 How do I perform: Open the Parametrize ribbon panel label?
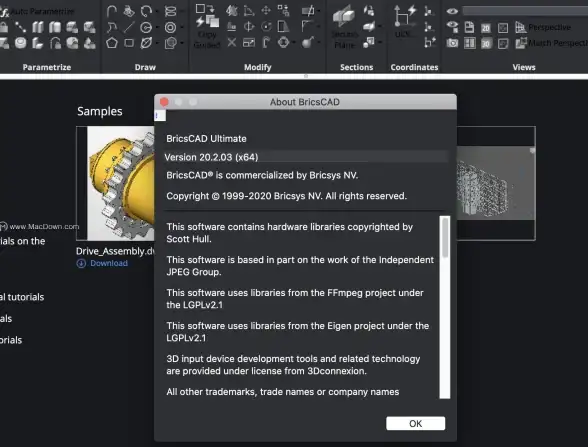pyautogui.click(x=47, y=67)
